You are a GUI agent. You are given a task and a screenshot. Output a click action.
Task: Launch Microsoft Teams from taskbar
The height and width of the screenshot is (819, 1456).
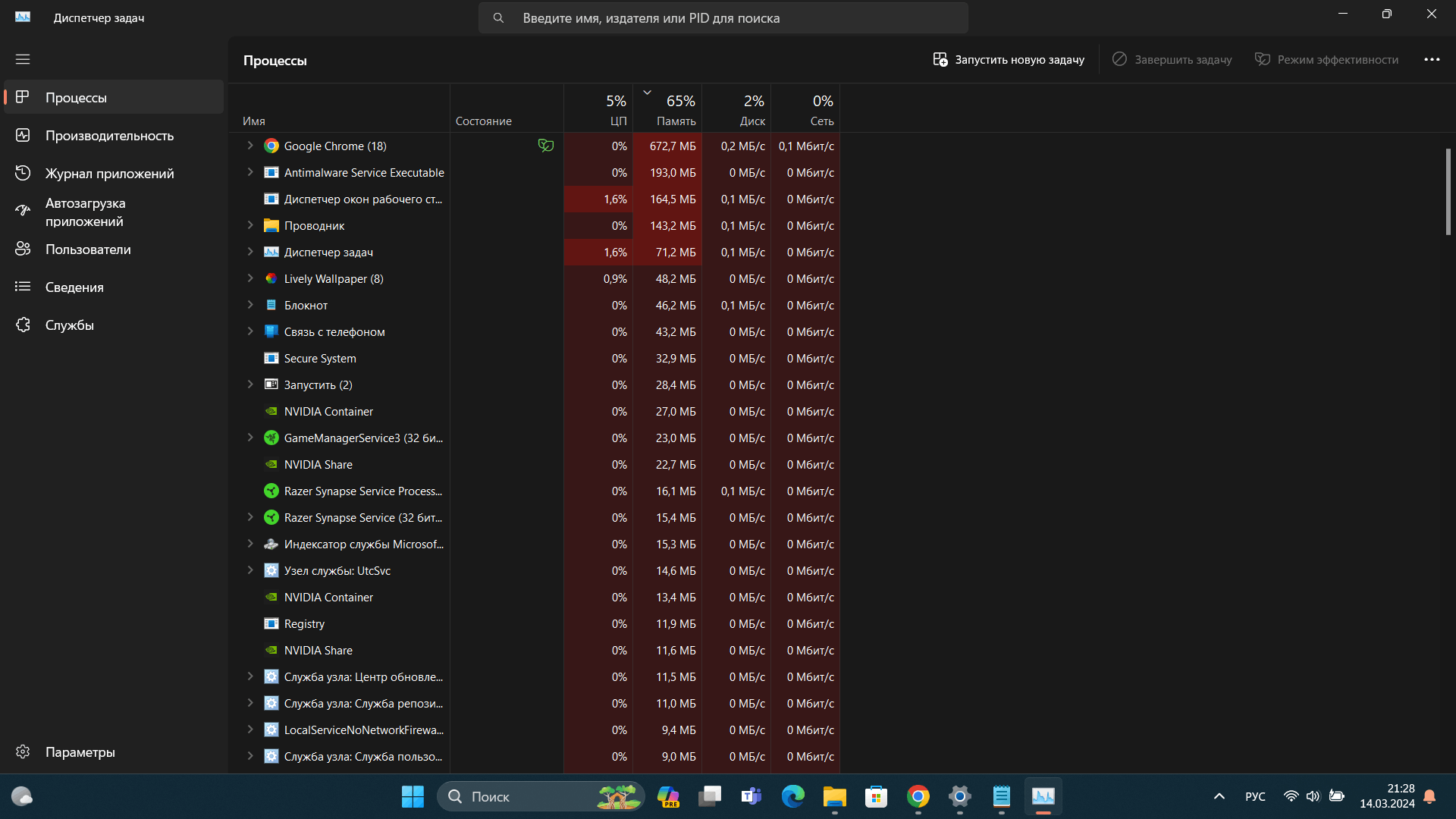point(752,796)
